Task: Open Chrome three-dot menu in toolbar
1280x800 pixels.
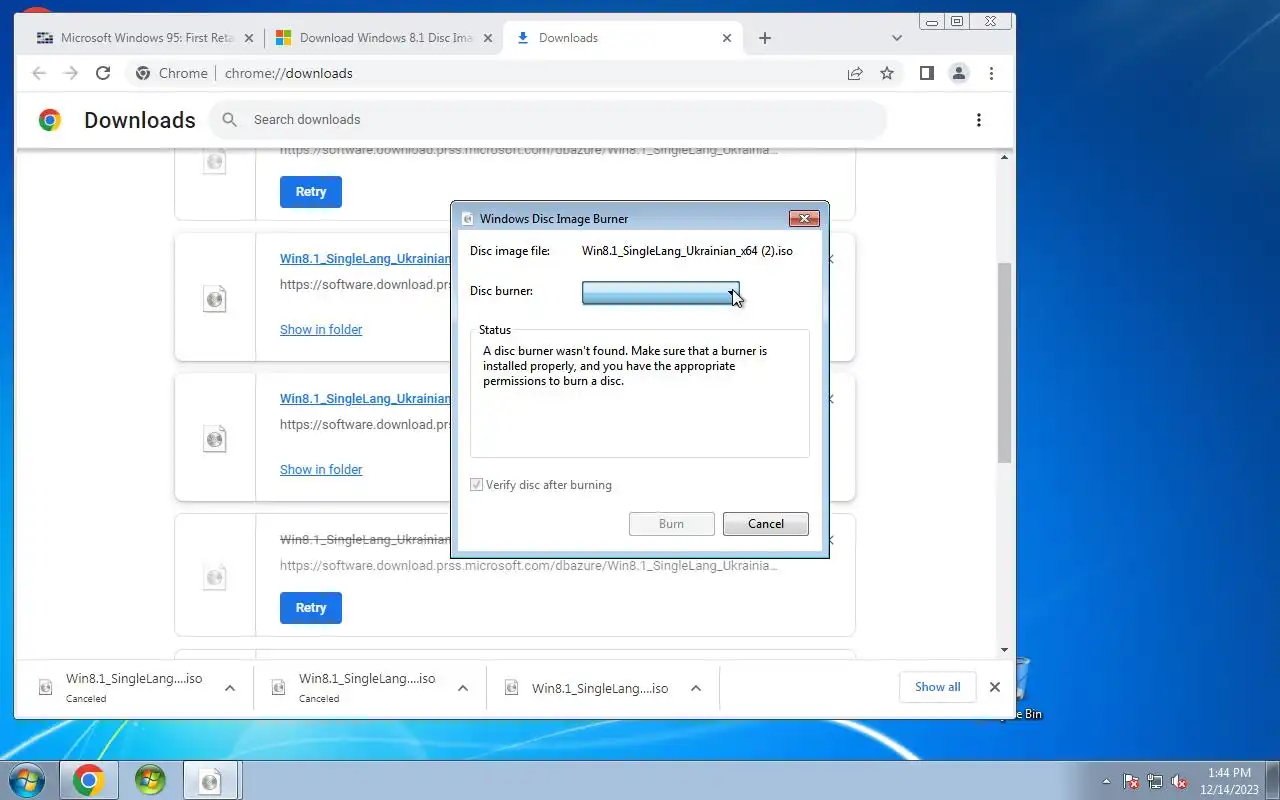Action: 991,73
